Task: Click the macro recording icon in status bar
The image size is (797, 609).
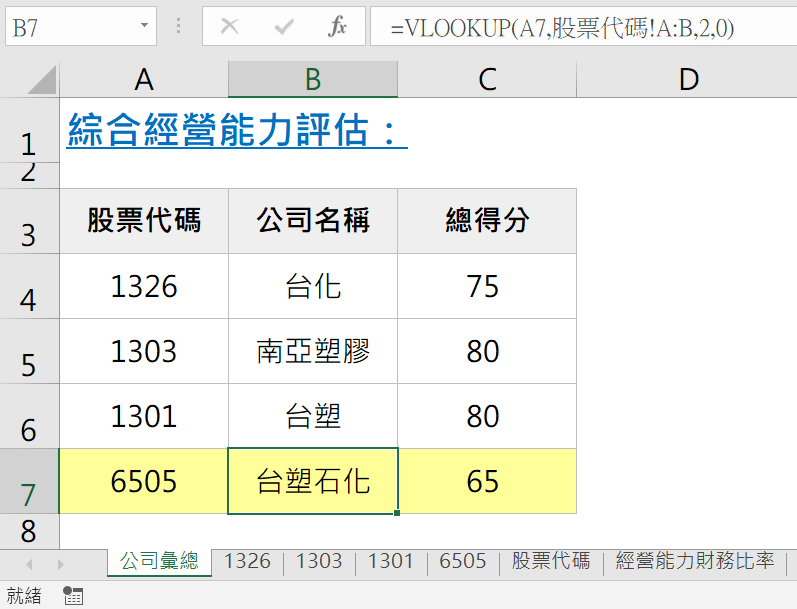Action: 73,596
